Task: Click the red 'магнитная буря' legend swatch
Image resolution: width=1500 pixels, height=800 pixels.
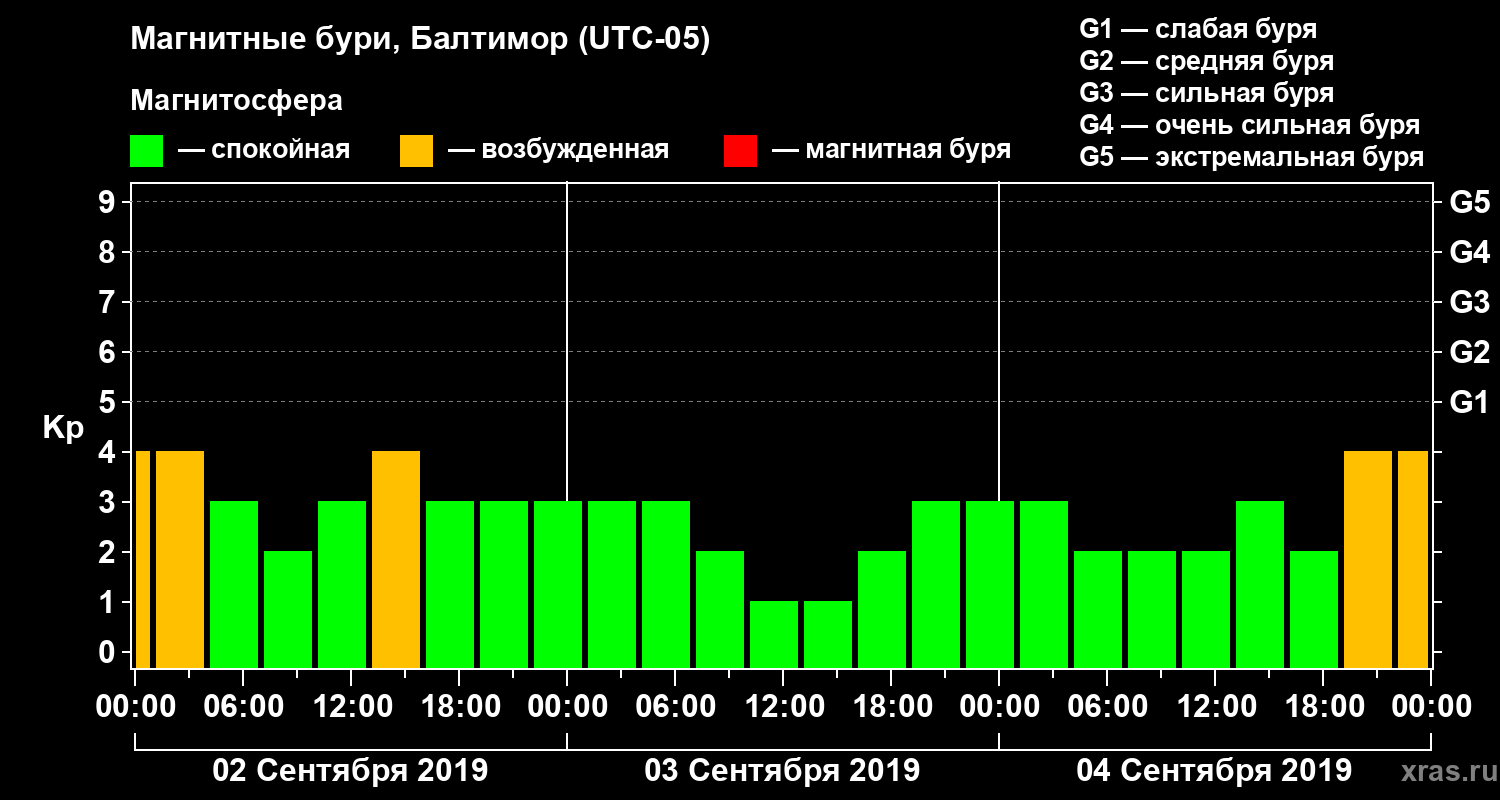Action: click(740, 151)
